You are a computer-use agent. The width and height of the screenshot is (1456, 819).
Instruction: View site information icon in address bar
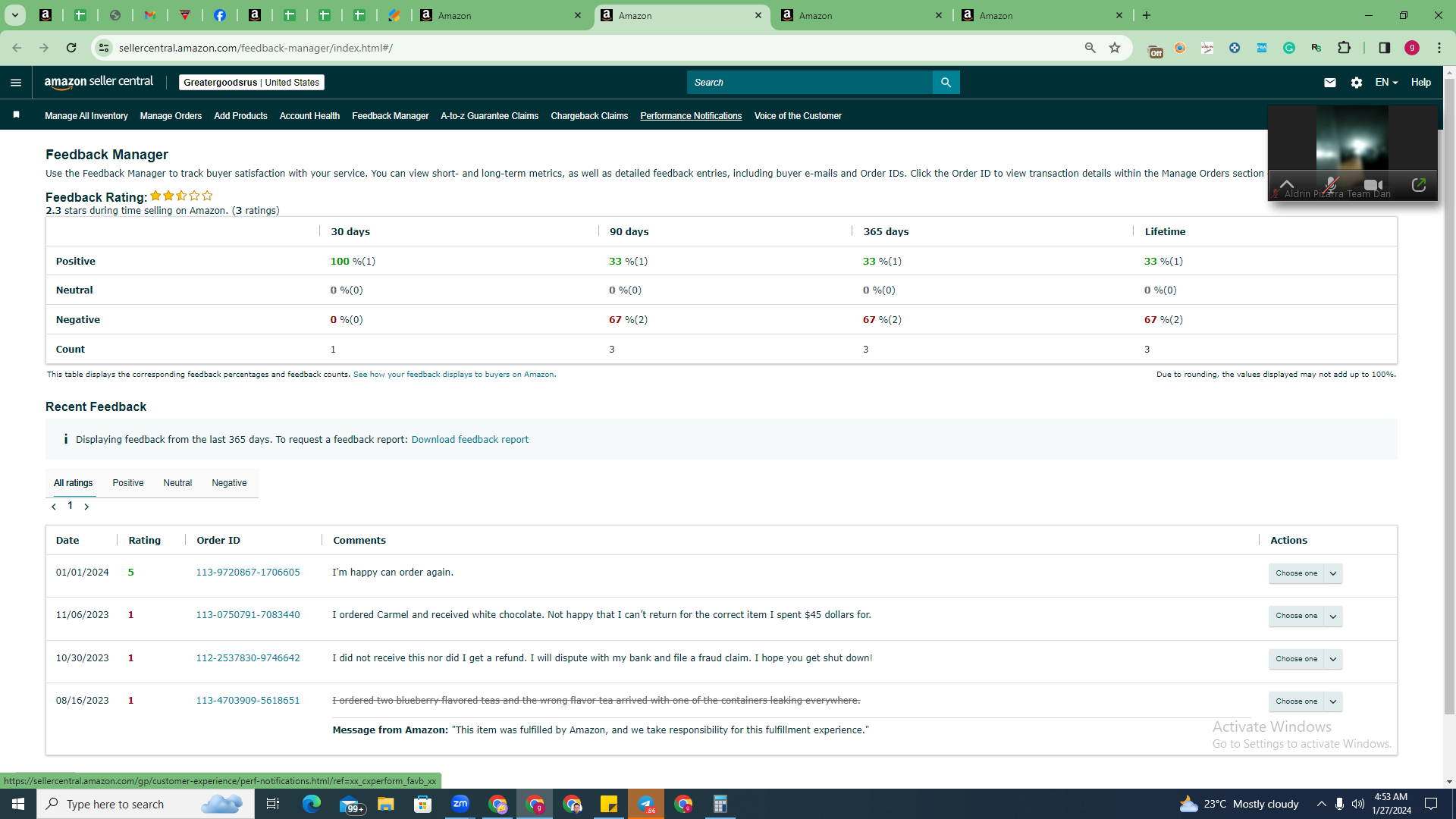point(104,48)
